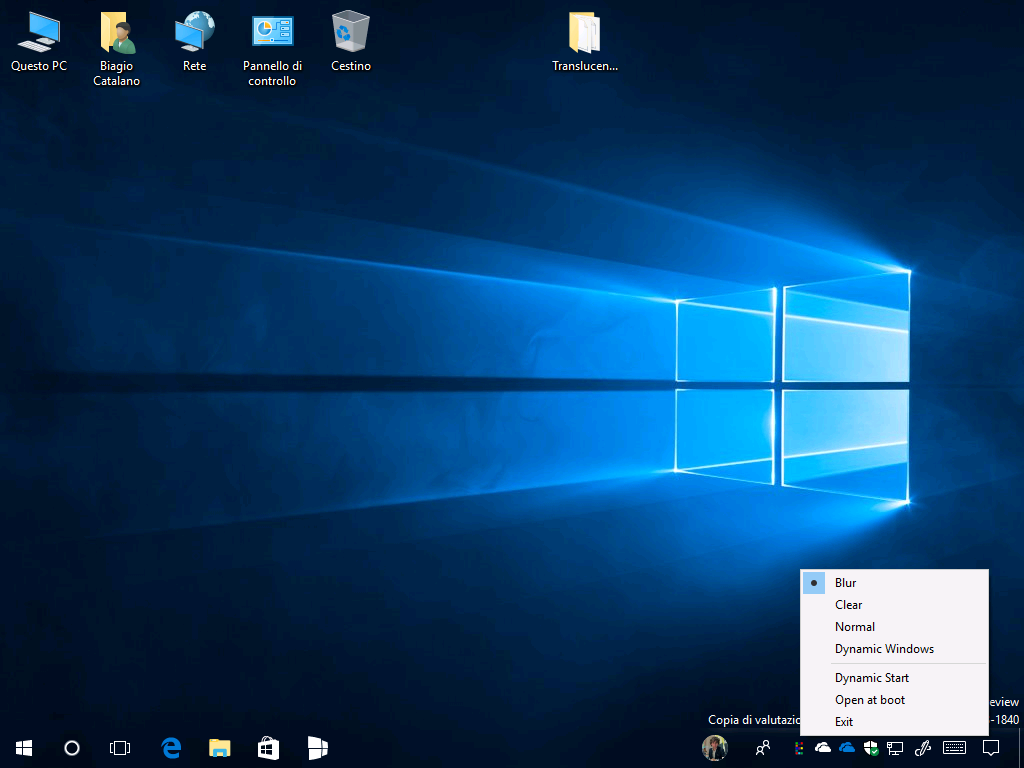
Task: Open the Action Center notifications icon
Action: (x=991, y=748)
